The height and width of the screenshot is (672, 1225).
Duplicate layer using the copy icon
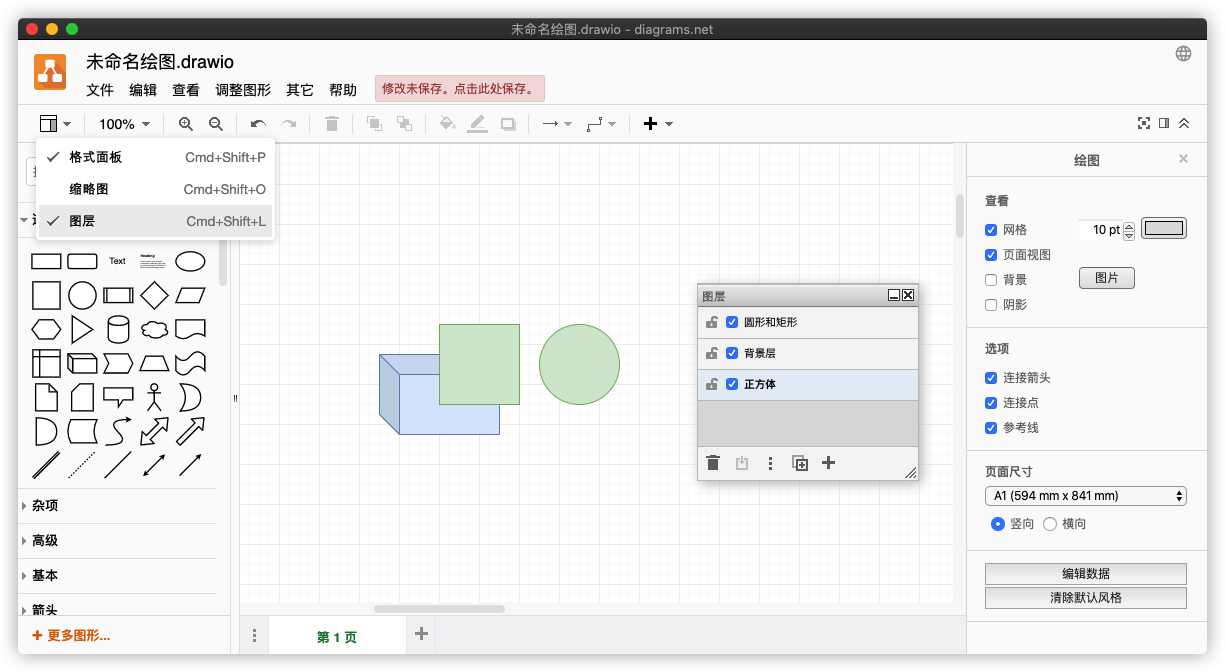800,463
